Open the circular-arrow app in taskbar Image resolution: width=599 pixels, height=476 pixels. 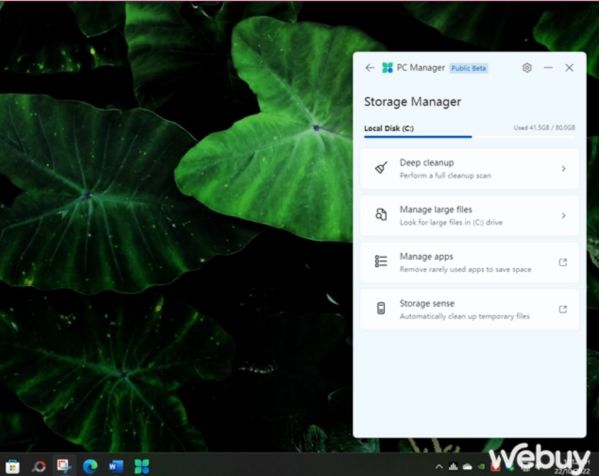39,466
